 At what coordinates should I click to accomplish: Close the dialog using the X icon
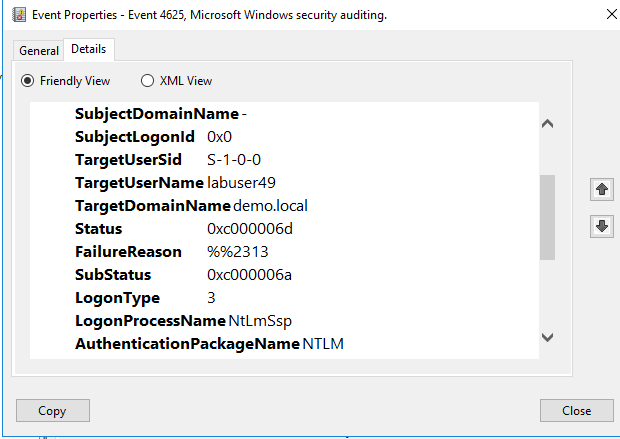[x=611, y=14]
